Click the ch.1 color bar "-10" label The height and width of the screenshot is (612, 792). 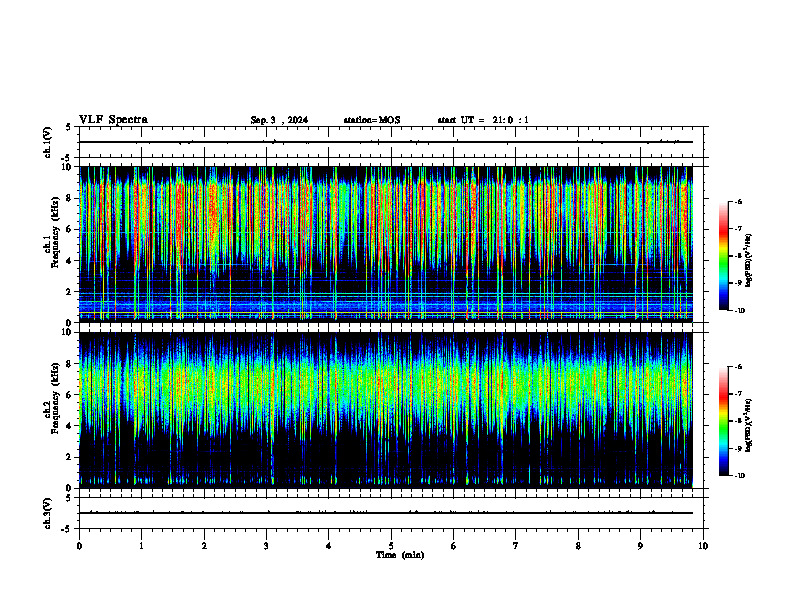pos(739,310)
